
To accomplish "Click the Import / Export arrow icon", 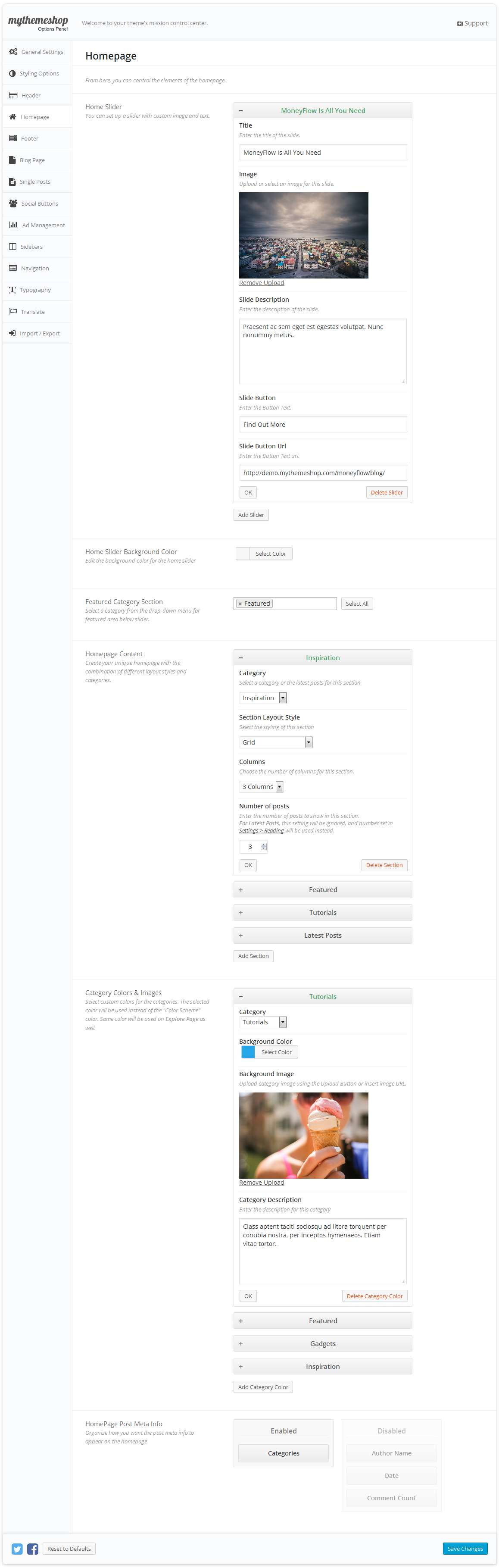I will point(12,333).
